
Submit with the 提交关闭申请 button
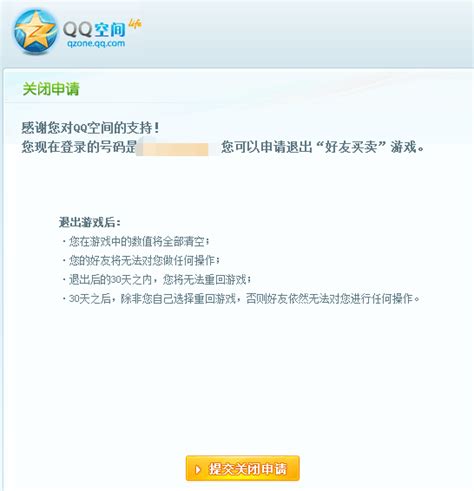(242, 468)
